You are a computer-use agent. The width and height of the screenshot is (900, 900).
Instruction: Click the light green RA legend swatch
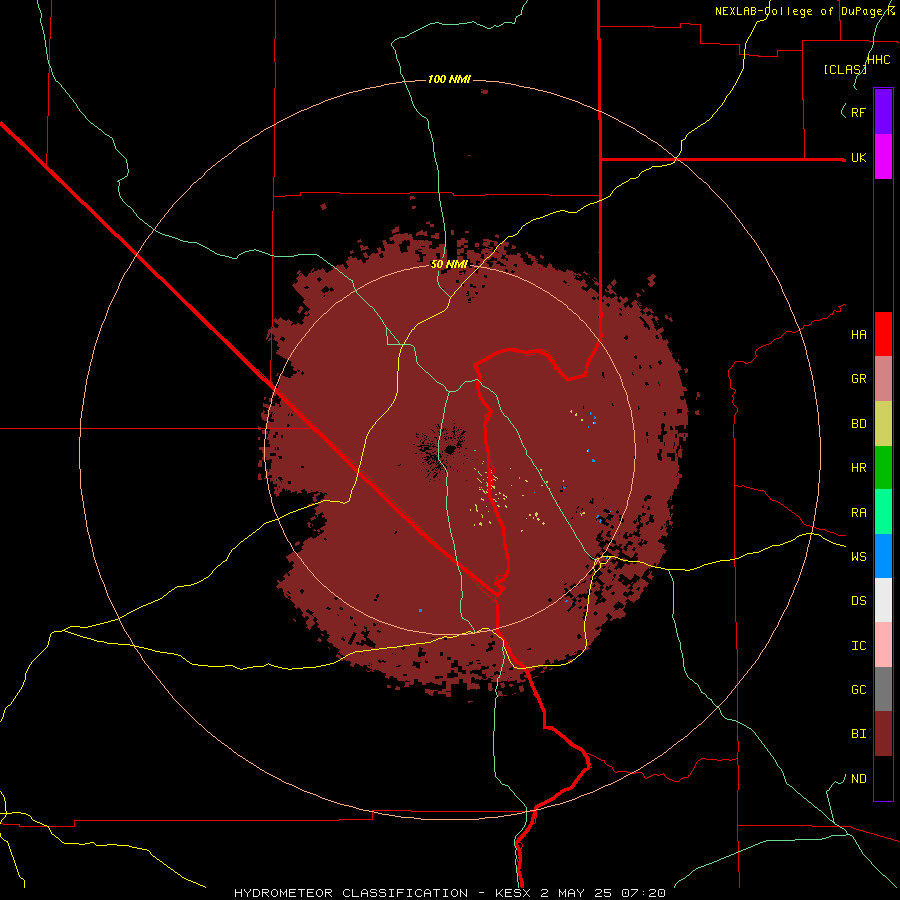883,512
